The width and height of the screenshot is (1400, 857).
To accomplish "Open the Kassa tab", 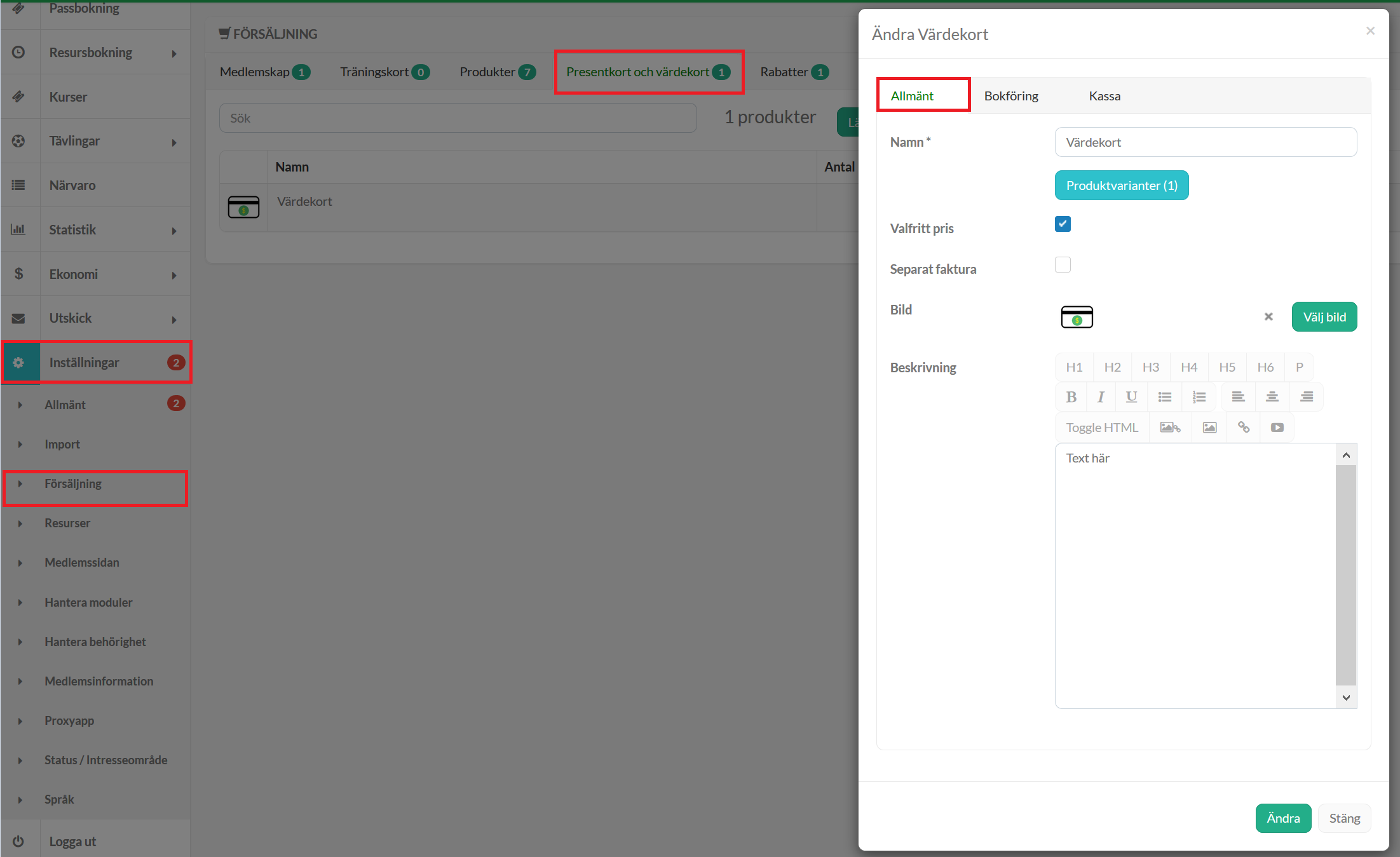I will (x=1104, y=96).
